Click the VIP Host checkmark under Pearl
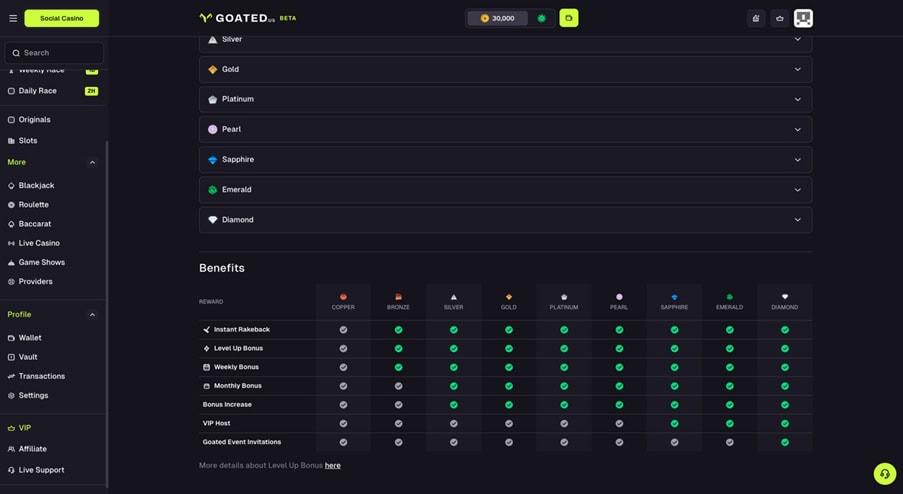The height and width of the screenshot is (494, 903). click(x=619, y=424)
